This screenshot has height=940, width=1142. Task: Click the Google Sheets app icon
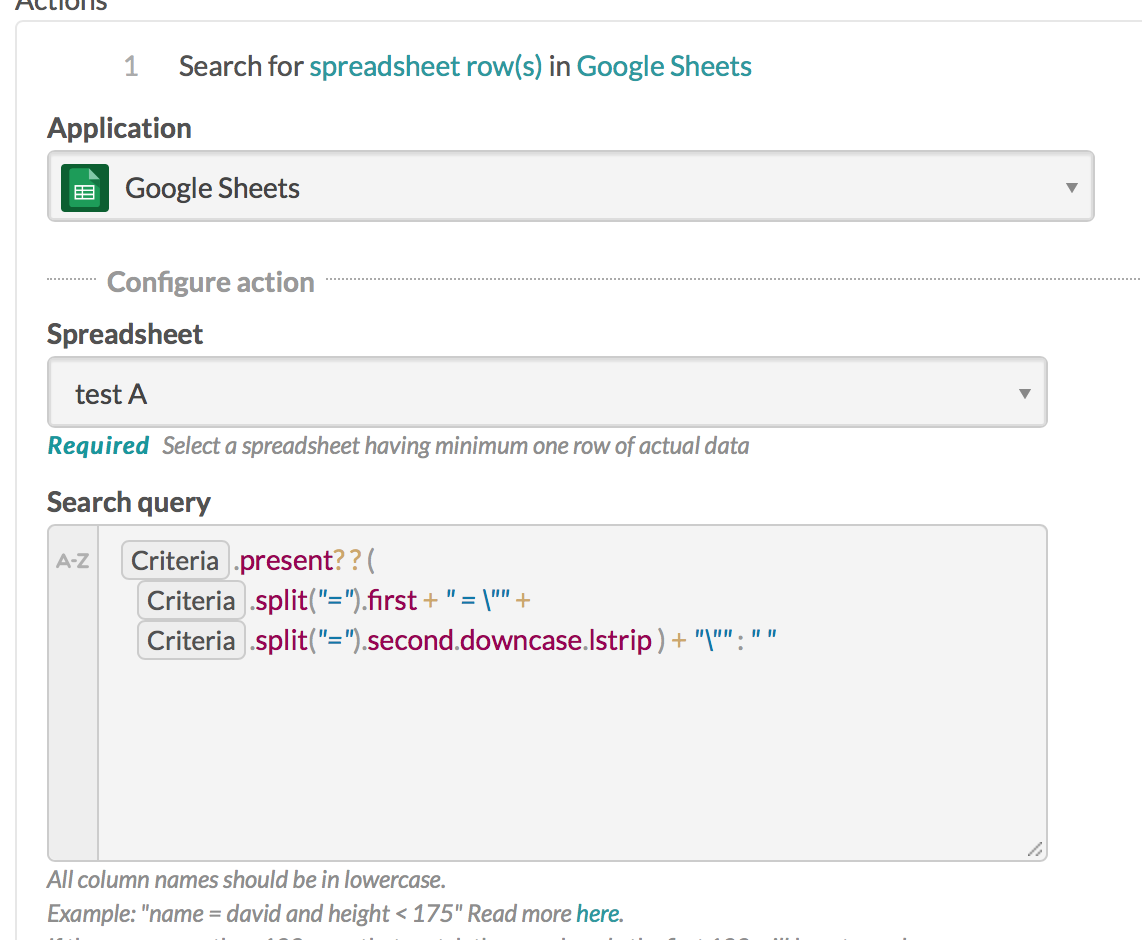pos(84,188)
